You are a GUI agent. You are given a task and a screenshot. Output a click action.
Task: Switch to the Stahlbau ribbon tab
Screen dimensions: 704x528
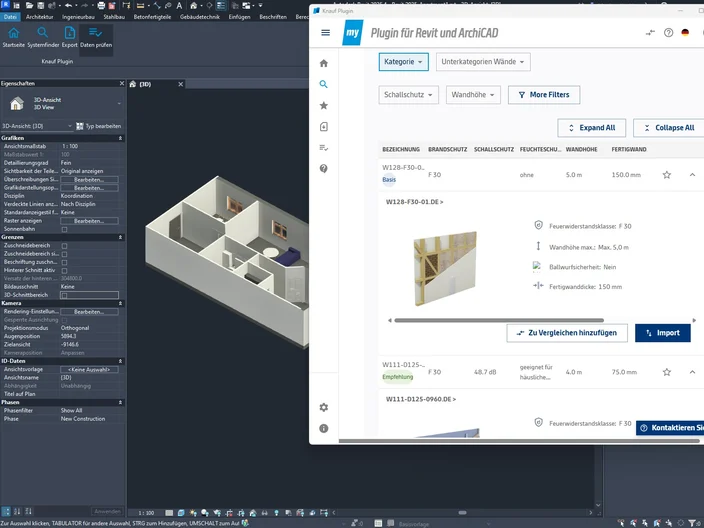[x=114, y=17]
